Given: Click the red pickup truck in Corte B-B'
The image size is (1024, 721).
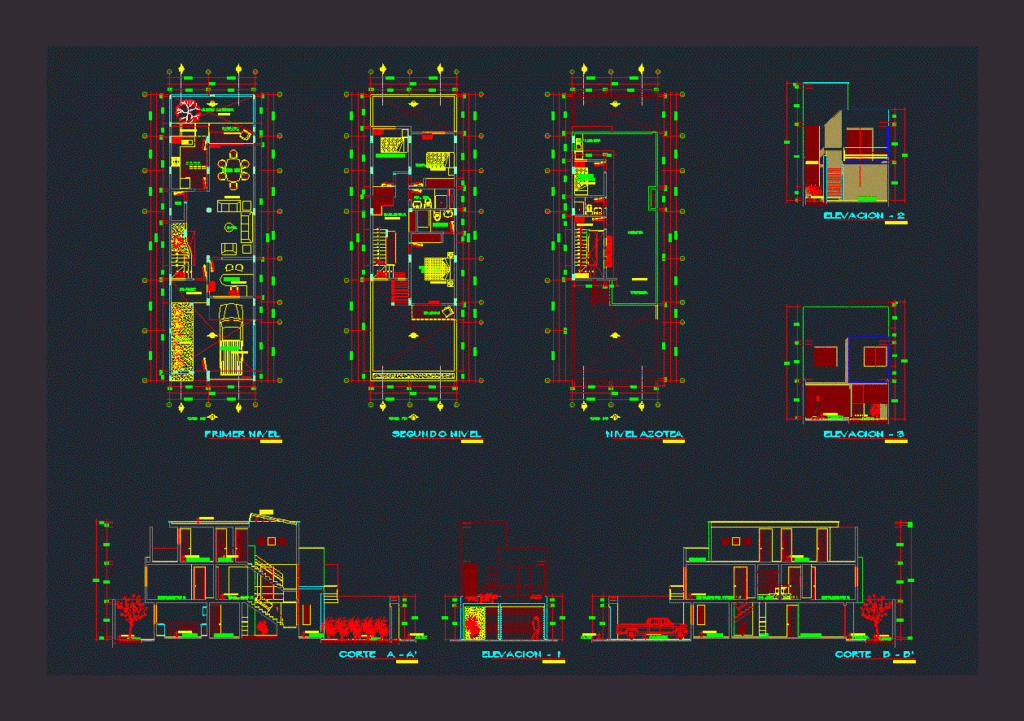Looking at the screenshot, I should click(652, 628).
